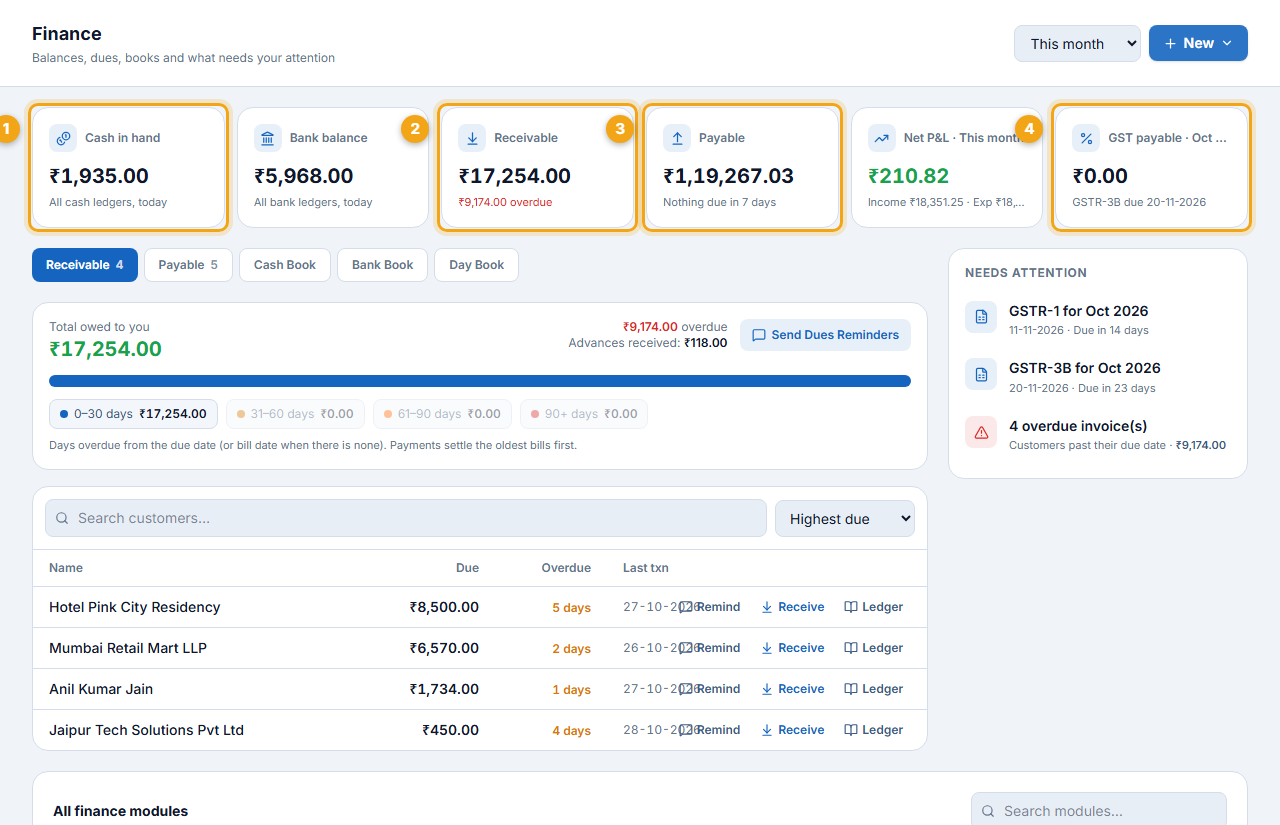This screenshot has height=825, width=1280.
Task: Click the Receive icon for Hotel Pink City Residency
Action: [x=767, y=607]
